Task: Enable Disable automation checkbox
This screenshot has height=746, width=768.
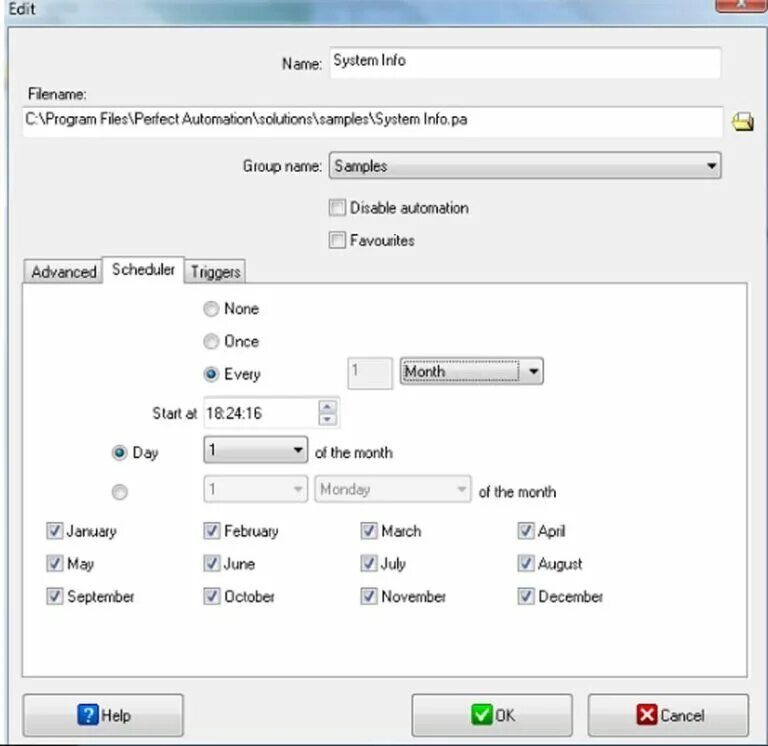Action: click(337, 208)
